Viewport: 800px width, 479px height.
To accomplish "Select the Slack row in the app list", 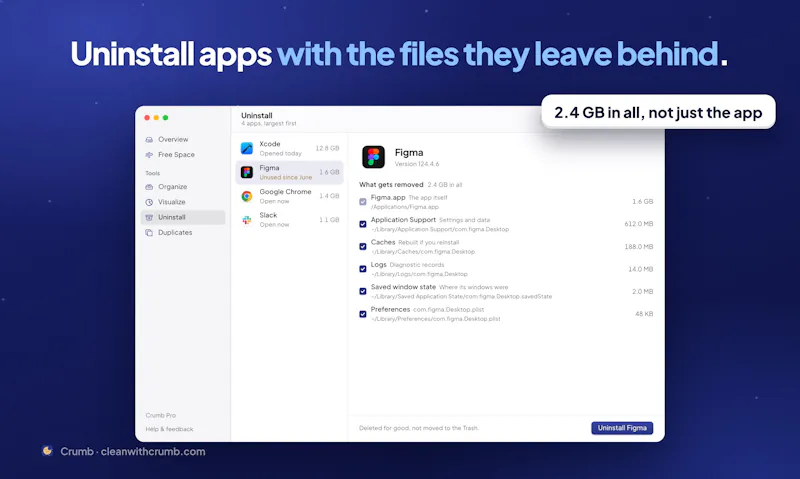I will pyautogui.click(x=289, y=220).
